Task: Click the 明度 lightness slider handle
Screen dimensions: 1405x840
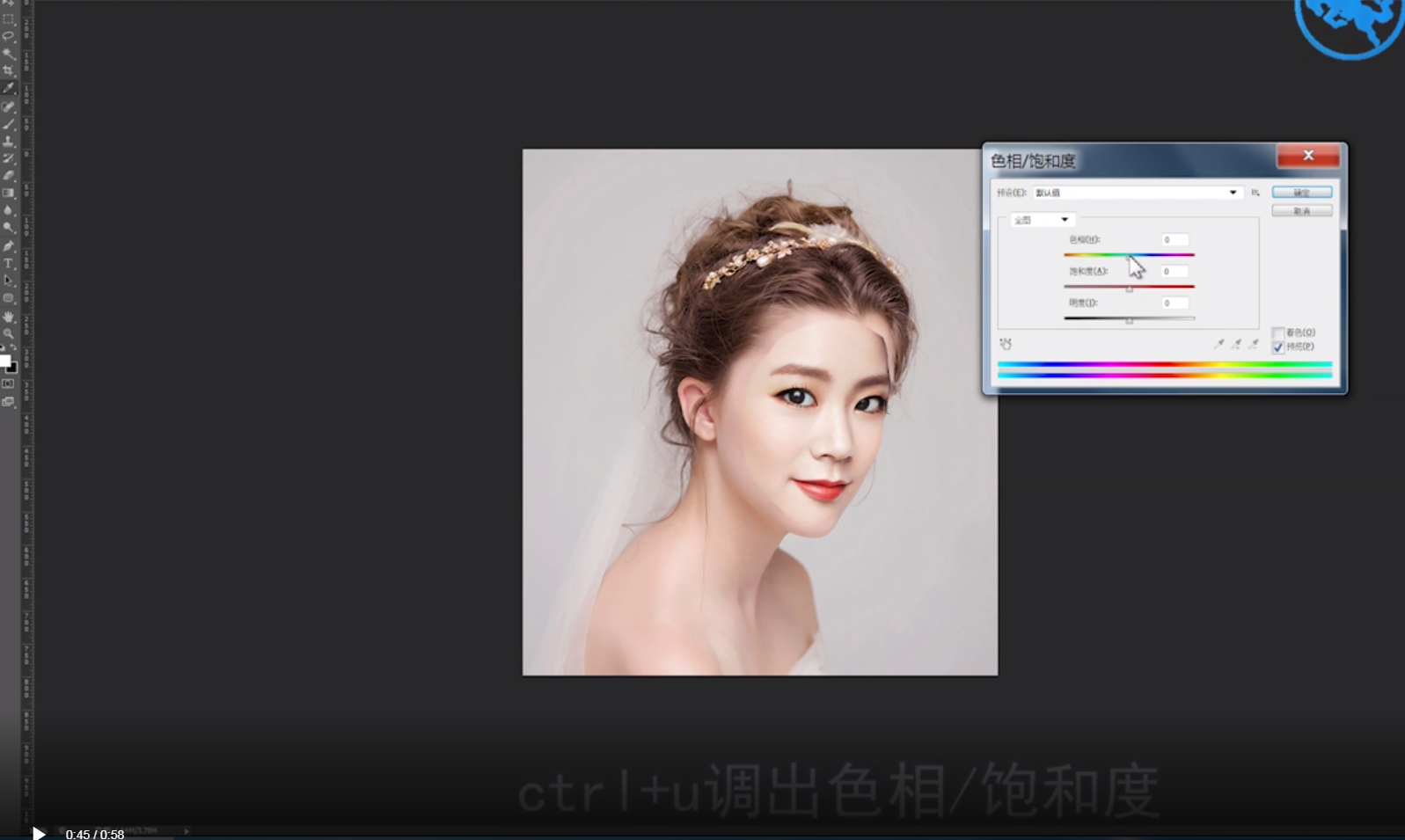Action: click(x=1129, y=320)
